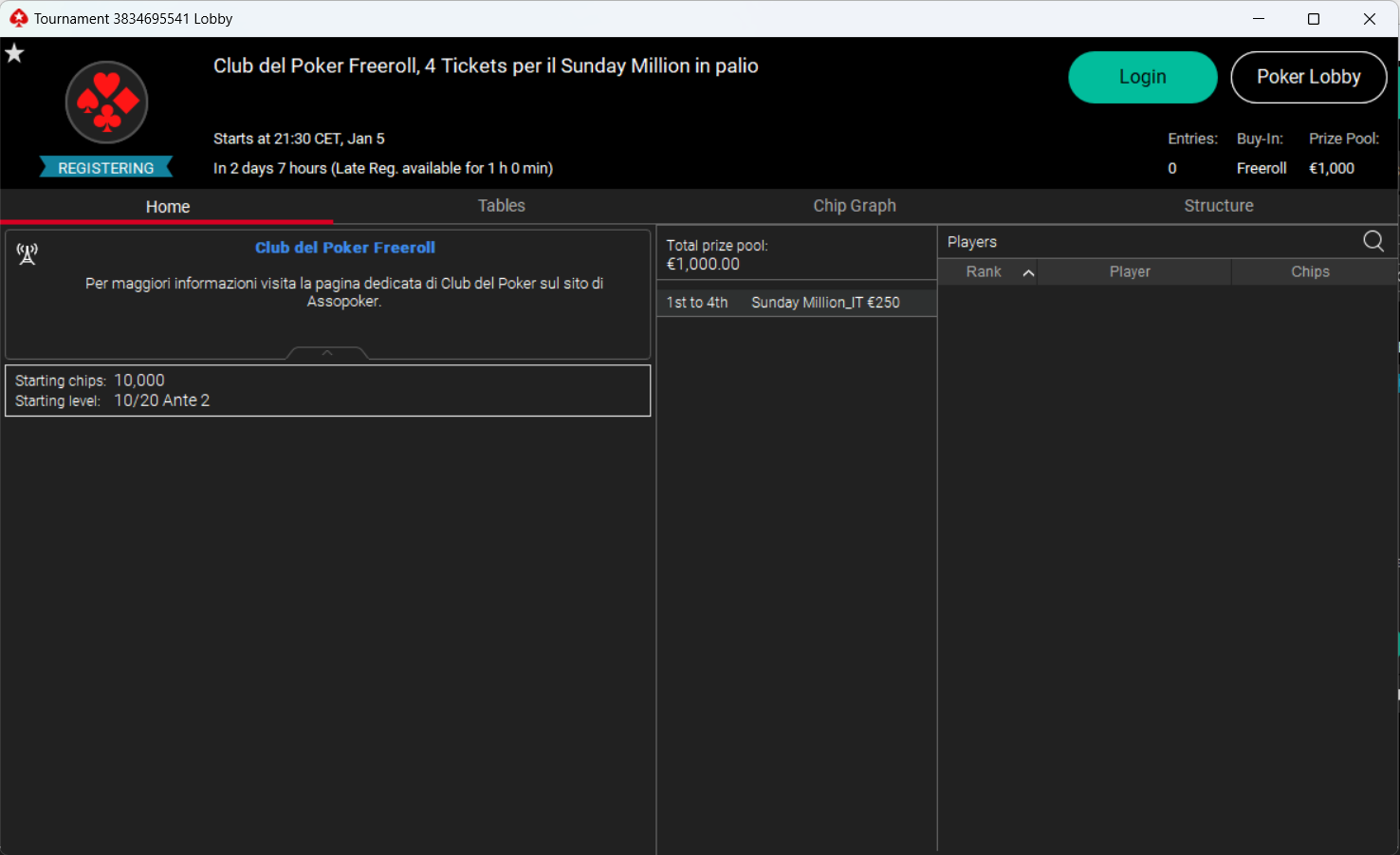Viewport: 1400px width, 855px height.
Task: Open the Poker Lobby button
Action: tap(1308, 77)
